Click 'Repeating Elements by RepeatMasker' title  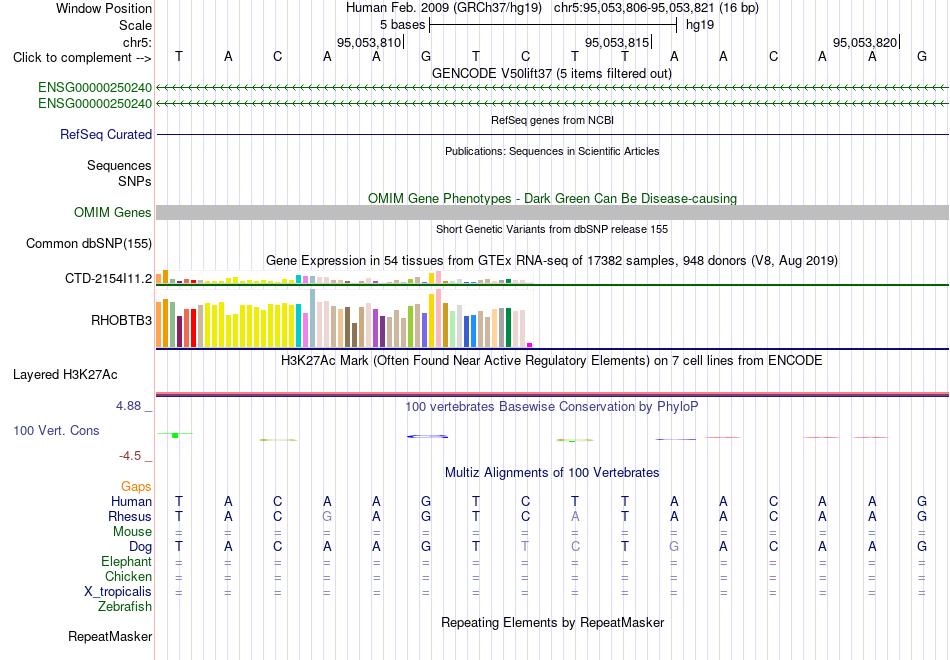click(552, 622)
